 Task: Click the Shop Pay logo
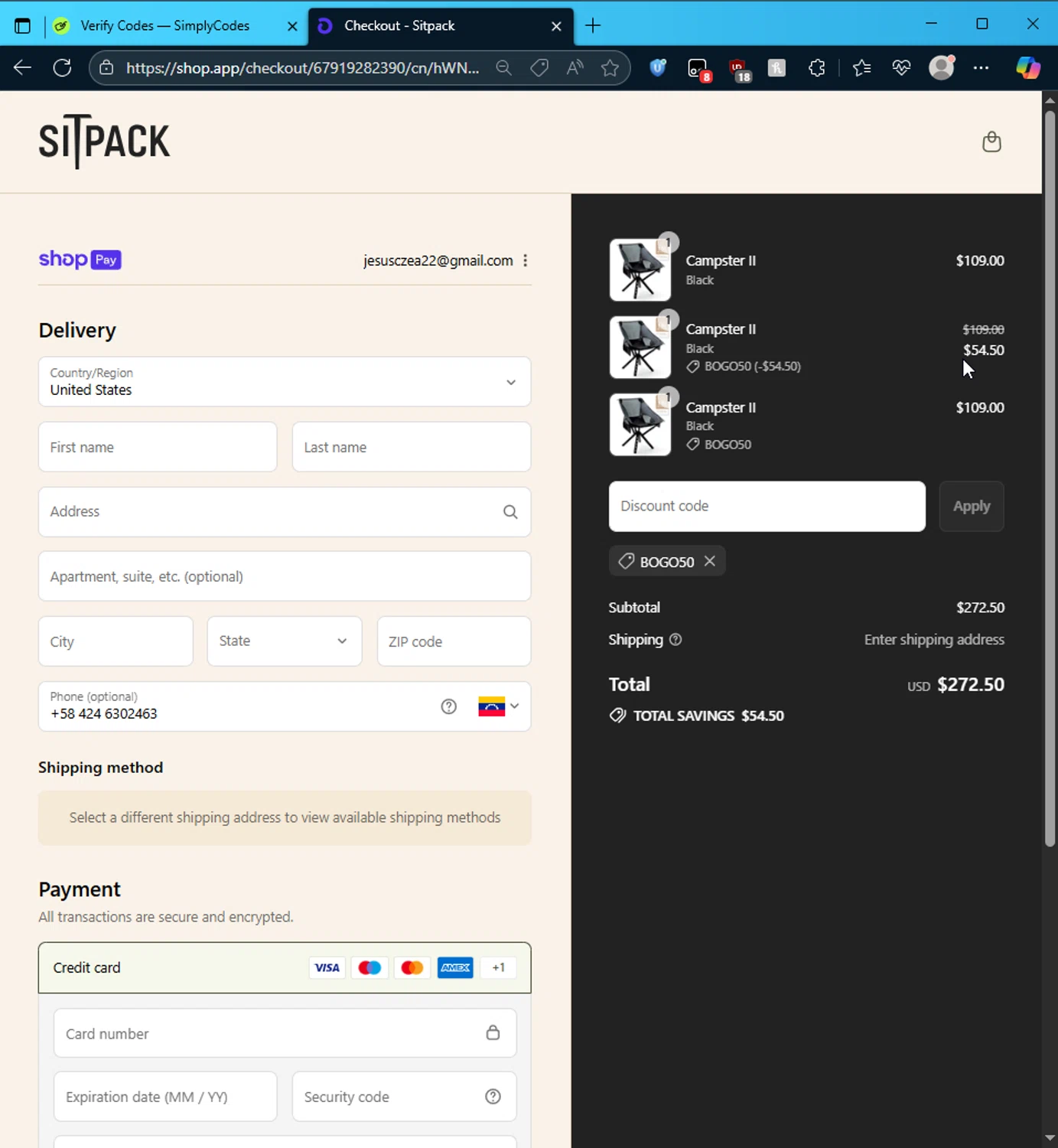(x=80, y=259)
